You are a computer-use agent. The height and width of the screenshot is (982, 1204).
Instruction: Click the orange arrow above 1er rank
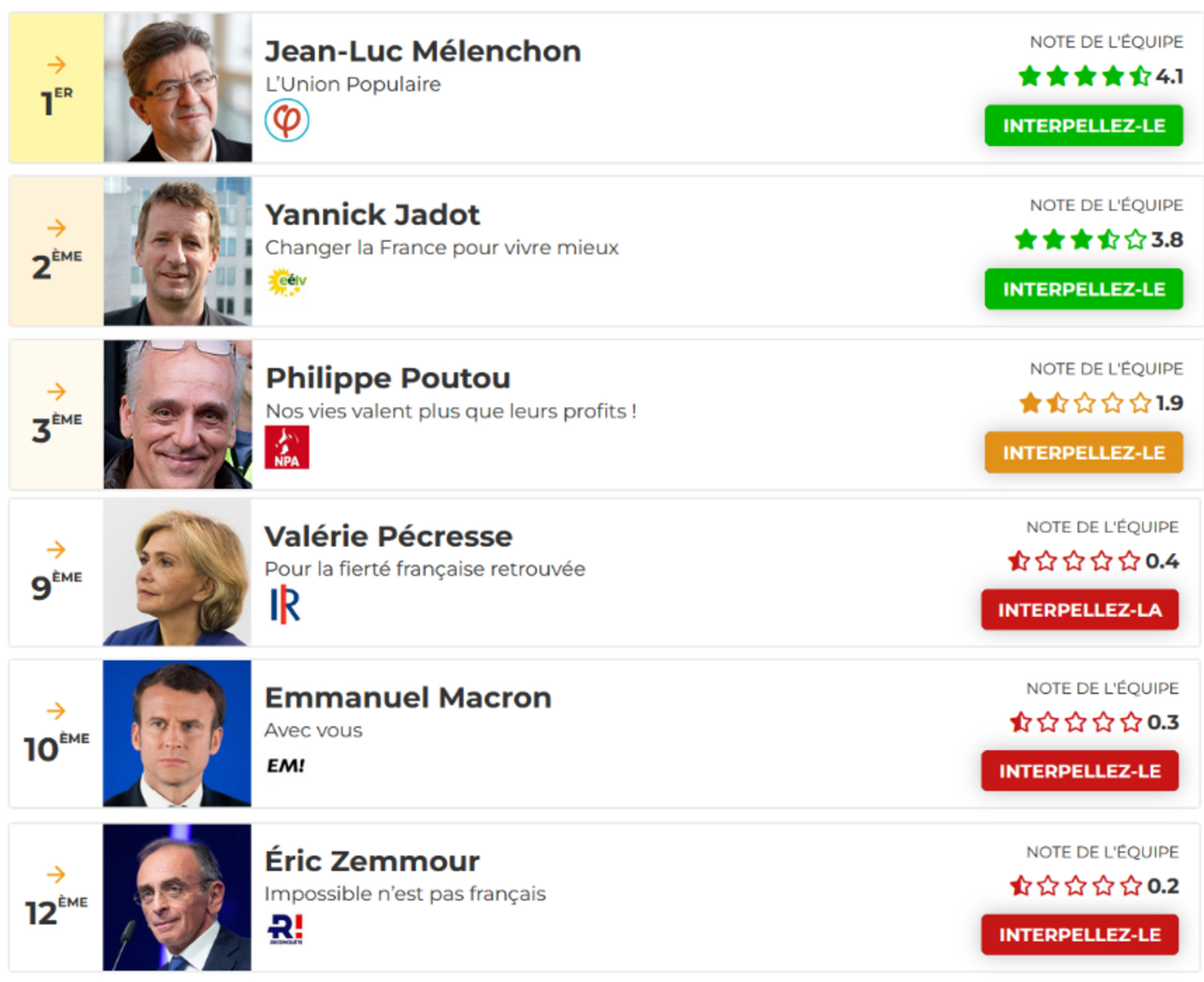click(x=56, y=65)
